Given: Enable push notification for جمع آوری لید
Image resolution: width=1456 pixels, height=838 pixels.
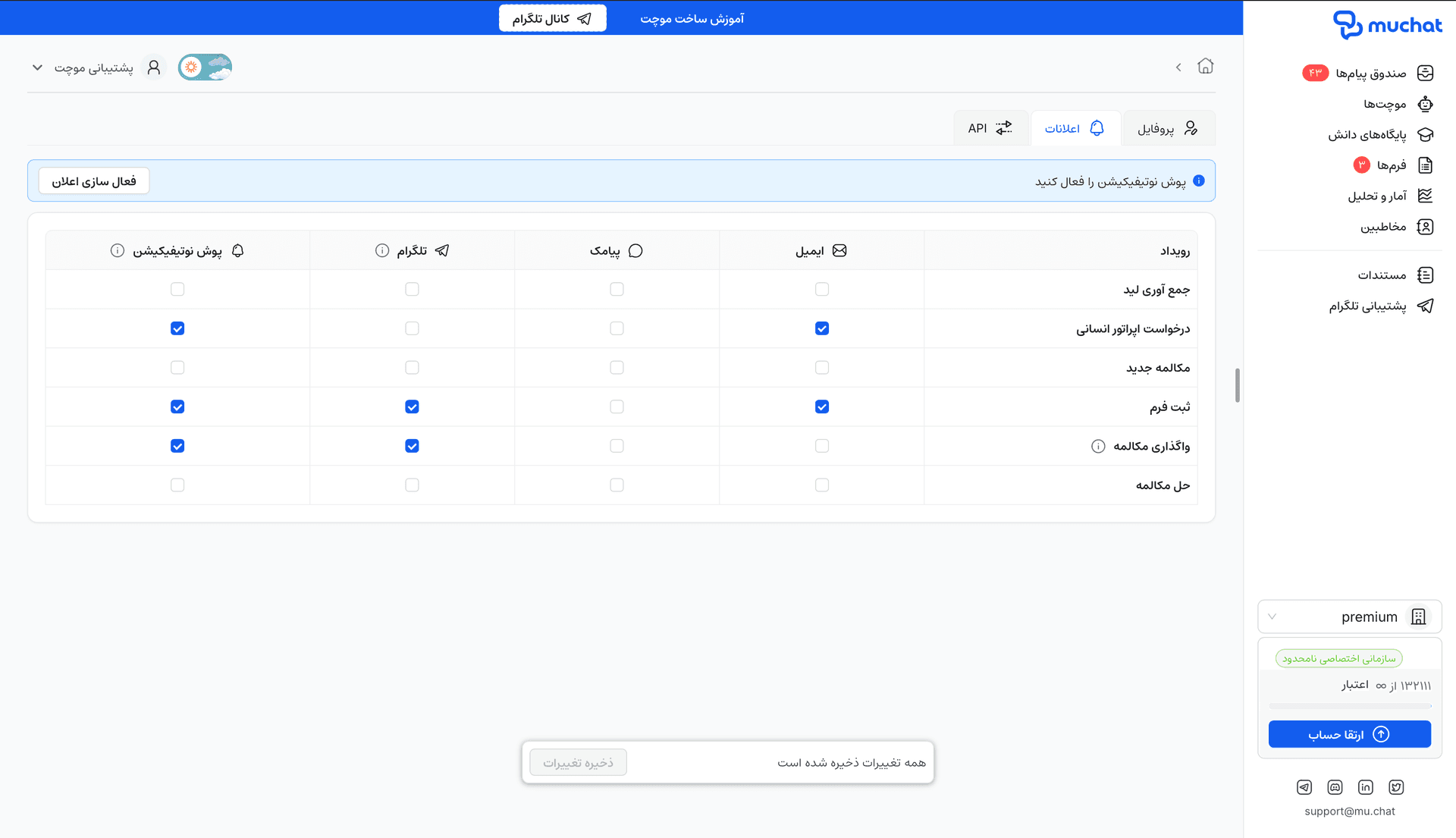Looking at the screenshot, I should point(177,289).
